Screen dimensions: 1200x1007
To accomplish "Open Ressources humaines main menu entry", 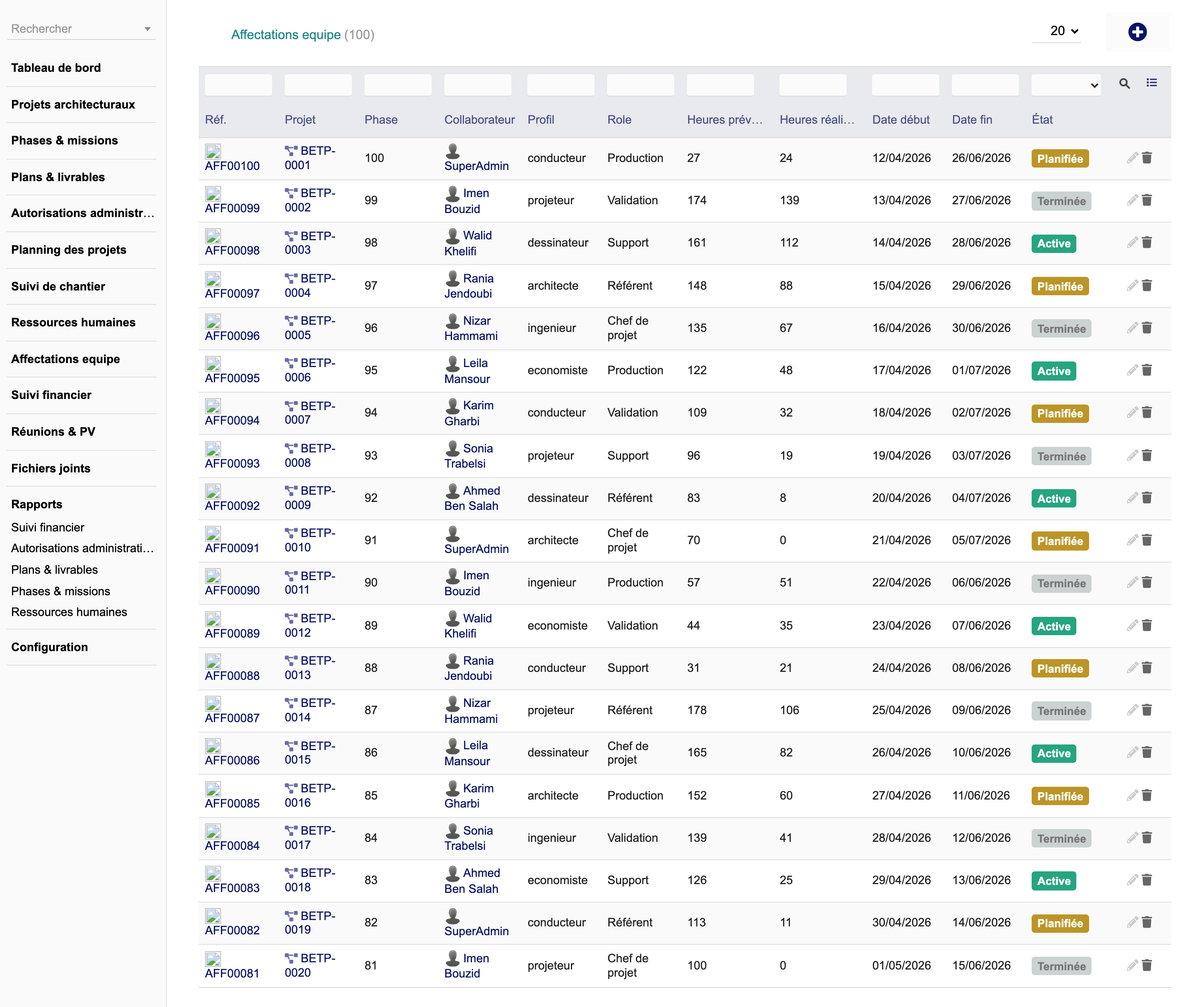I will tap(73, 322).
